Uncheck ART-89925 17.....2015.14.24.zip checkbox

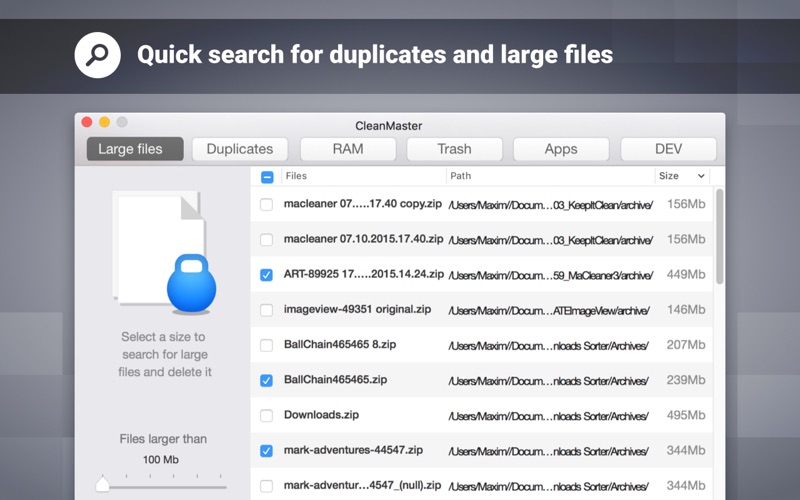point(266,275)
